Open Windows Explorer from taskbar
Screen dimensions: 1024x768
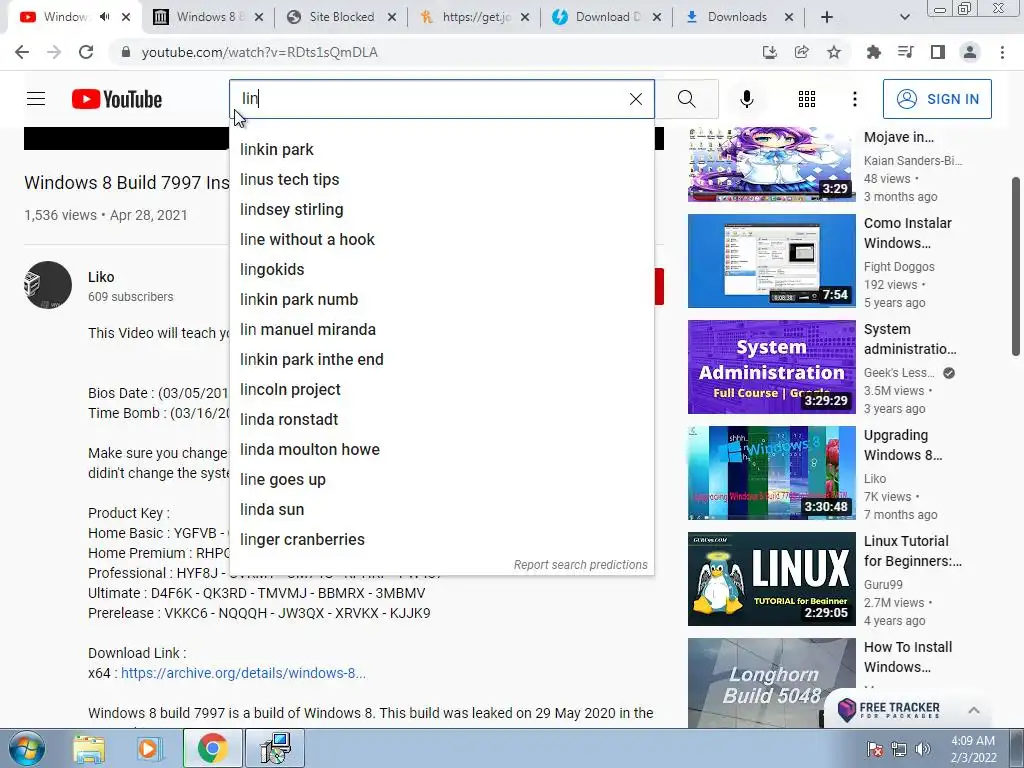tap(89, 748)
